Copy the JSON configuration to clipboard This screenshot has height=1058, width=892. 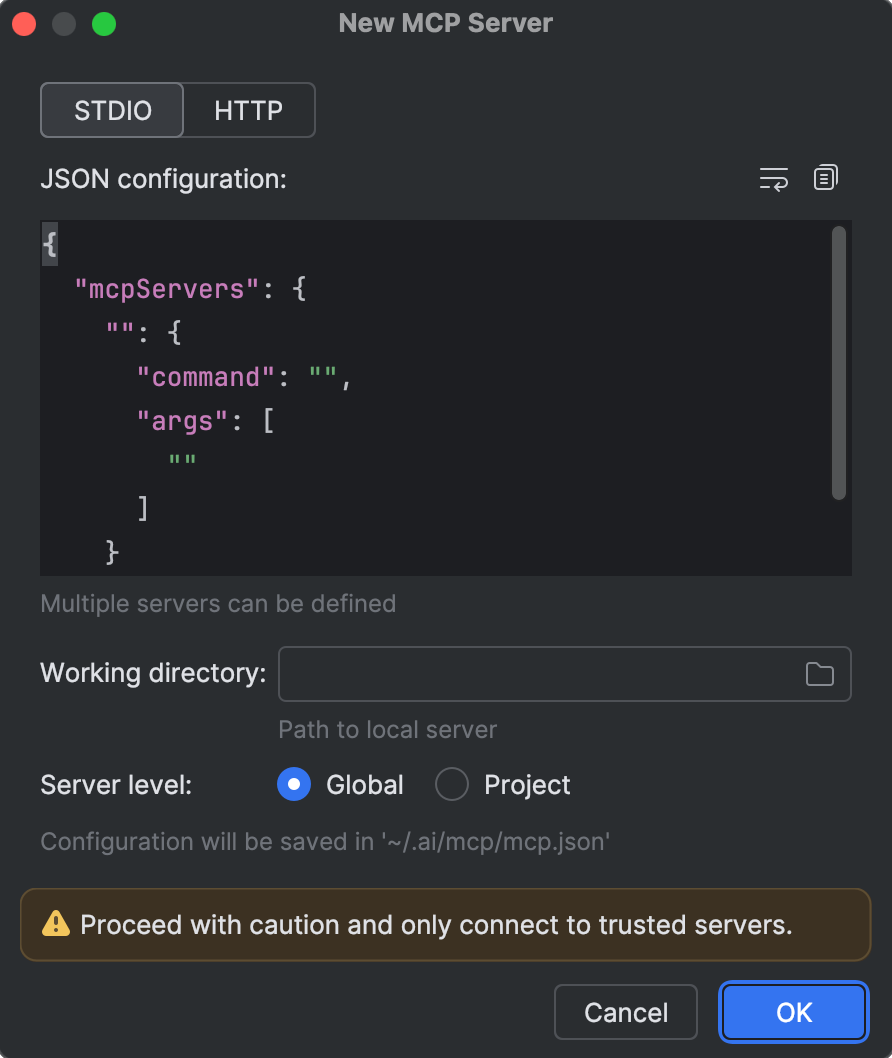click(825, 178)
